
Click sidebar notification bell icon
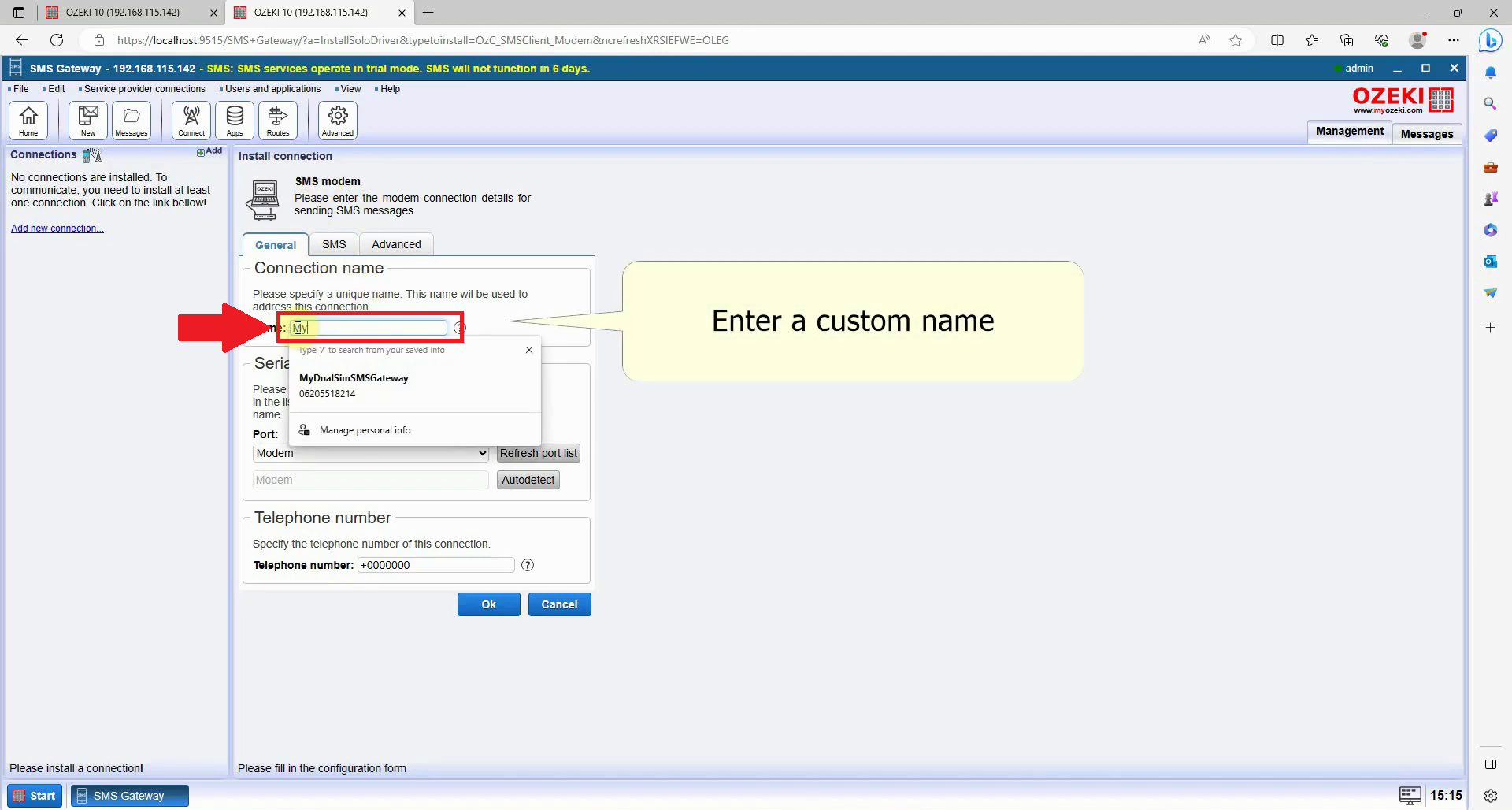pos(1490,72)
